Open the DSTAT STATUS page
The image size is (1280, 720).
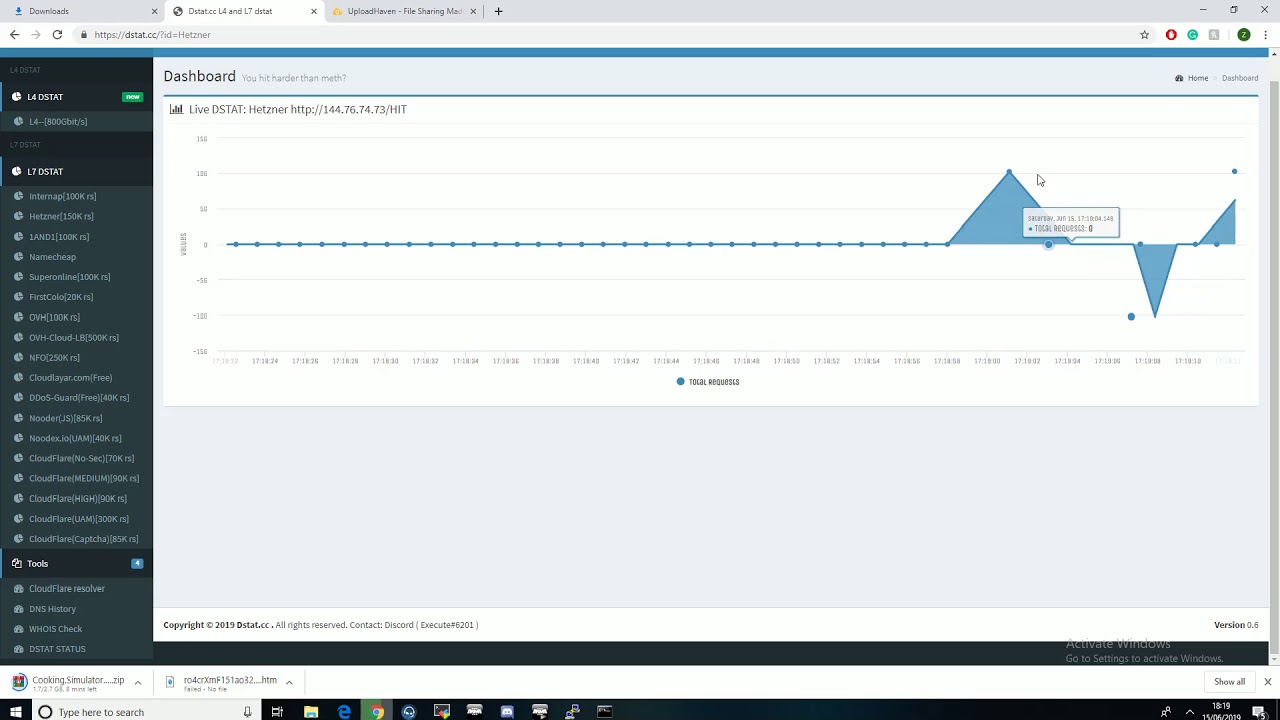pos(57,649)
